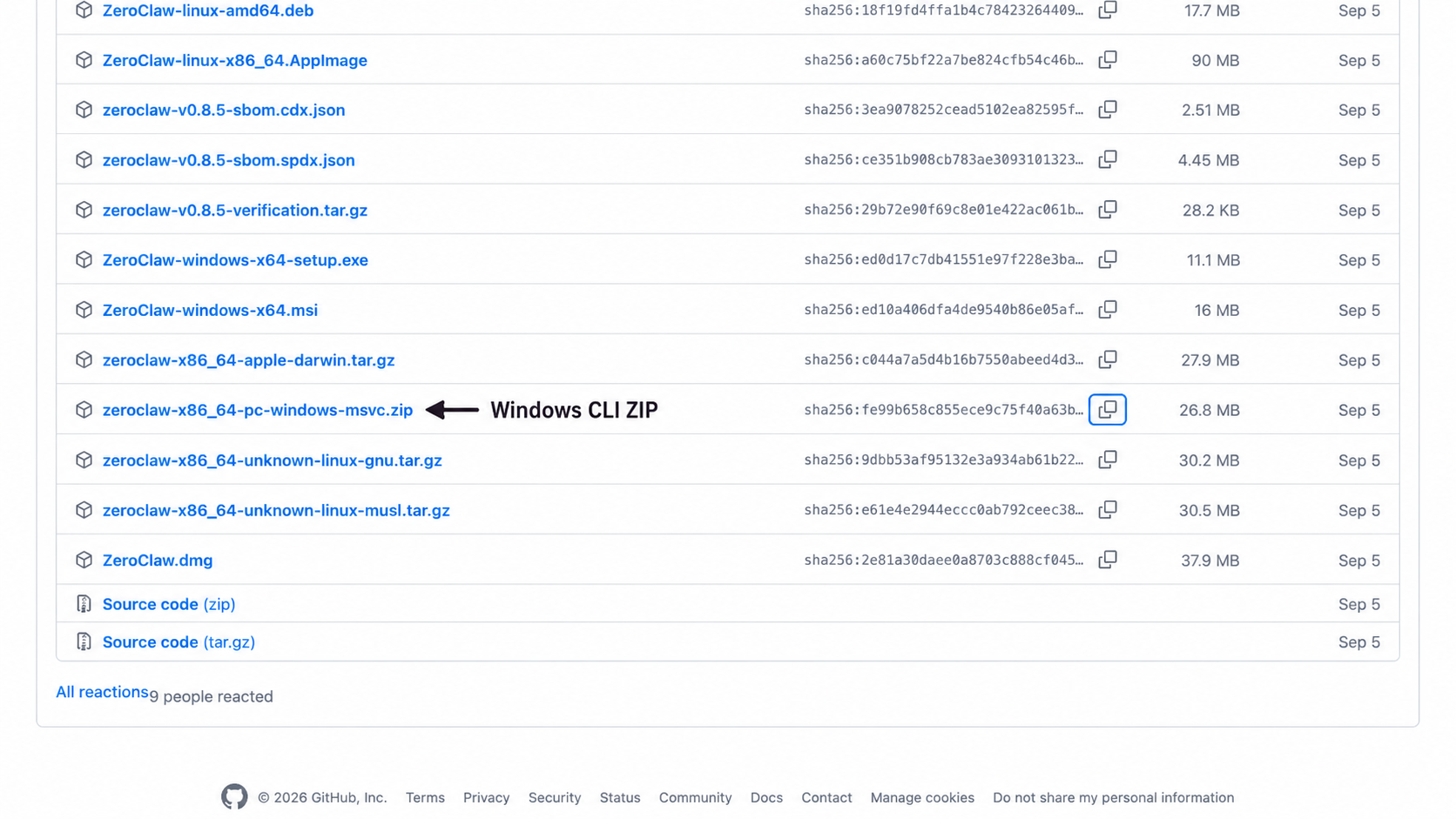Click the 37.9 MB size value
Viewport: 1456px width, 819px height.
coord(1210,561)
